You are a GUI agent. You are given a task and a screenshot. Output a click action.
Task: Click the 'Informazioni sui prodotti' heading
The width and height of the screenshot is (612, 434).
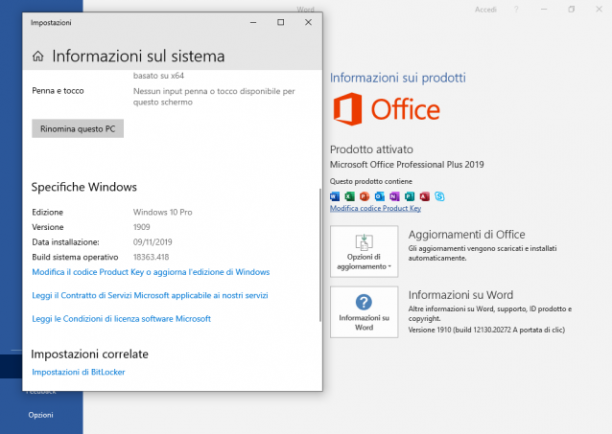click(398, 78)
